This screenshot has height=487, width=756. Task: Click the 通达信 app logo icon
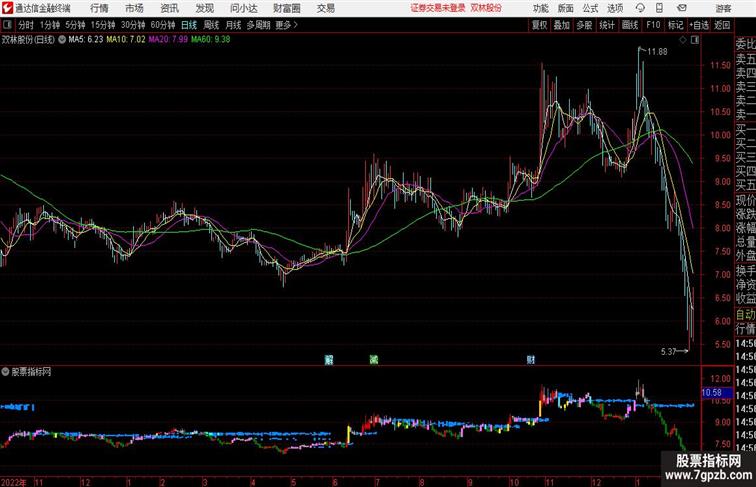point(7,8)
